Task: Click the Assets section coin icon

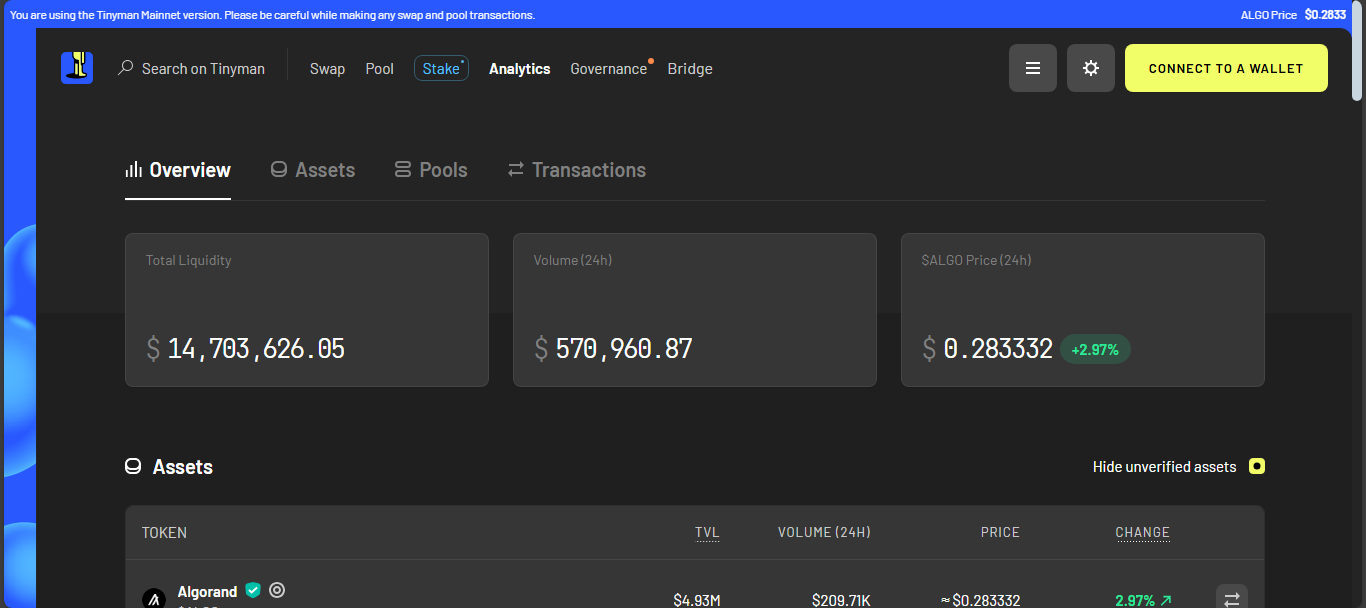Action: 133,467
